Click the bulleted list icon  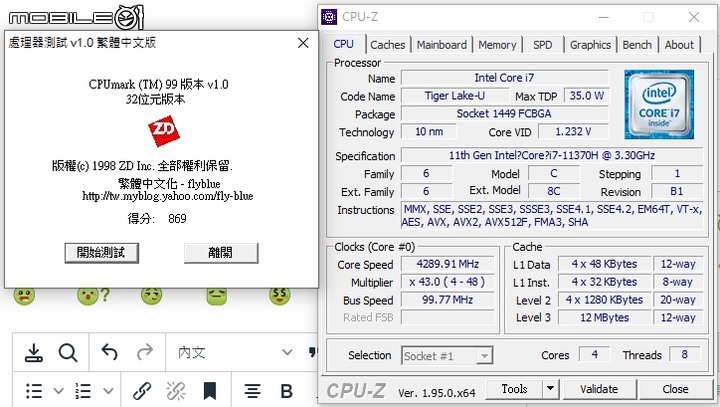point(34,391)
